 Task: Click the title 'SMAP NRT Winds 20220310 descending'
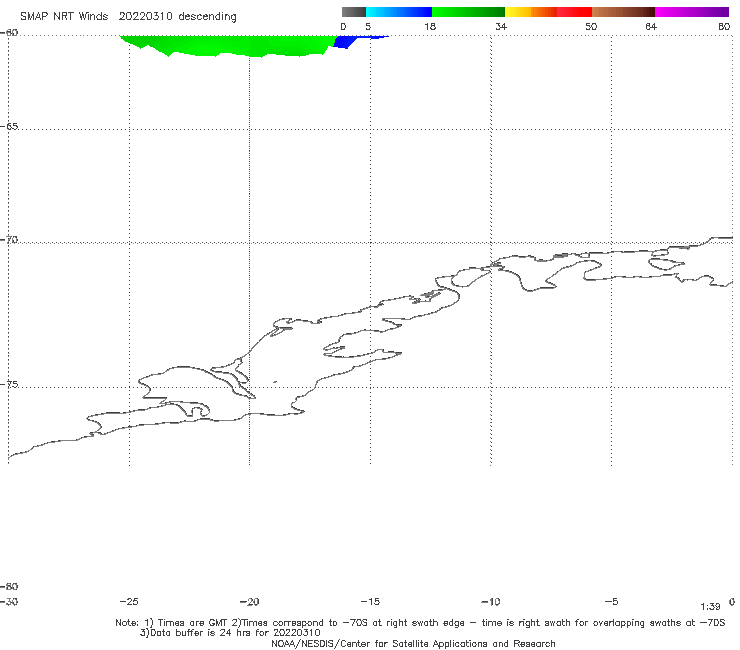[128, 17]
